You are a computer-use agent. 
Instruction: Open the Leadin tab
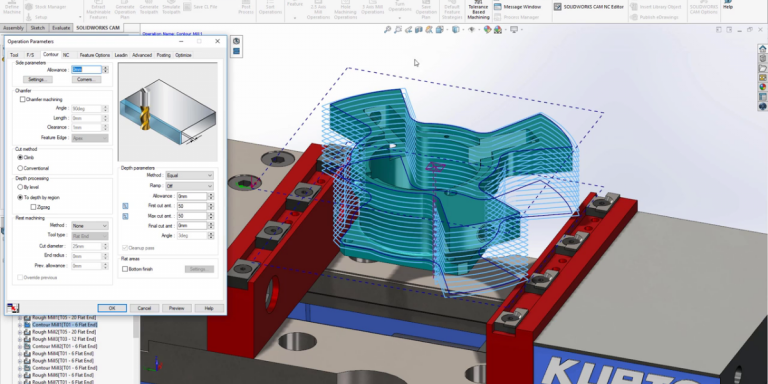click(121, 55)
